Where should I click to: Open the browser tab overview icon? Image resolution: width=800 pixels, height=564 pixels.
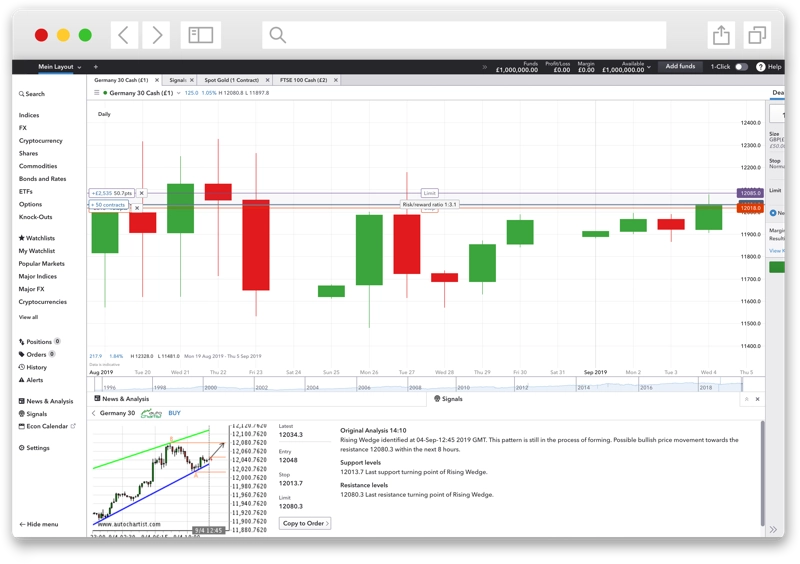tap(757, 35)
